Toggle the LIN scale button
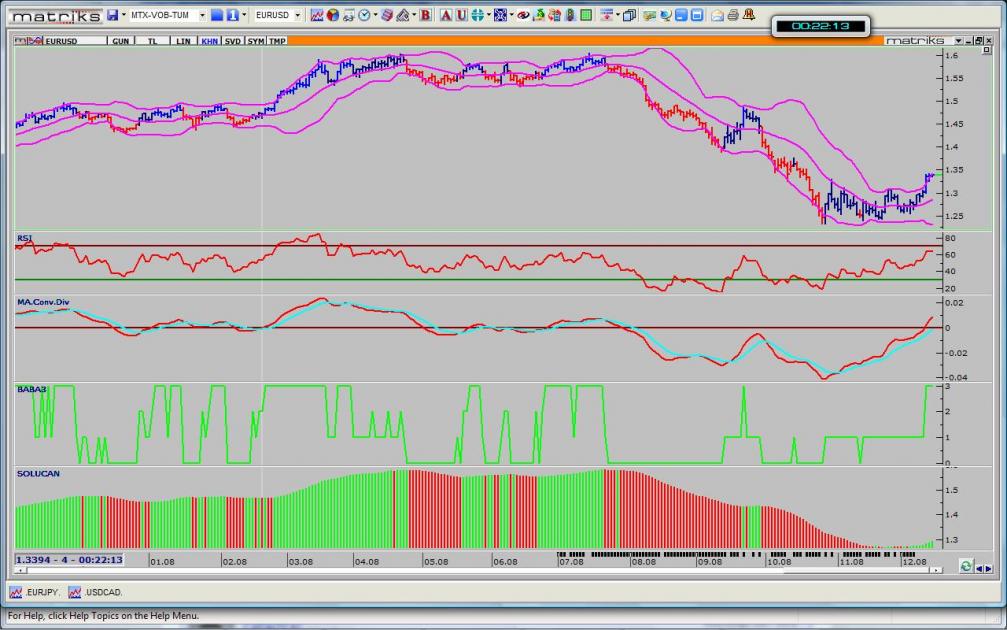1007x630 pixels. coord(182,41)
